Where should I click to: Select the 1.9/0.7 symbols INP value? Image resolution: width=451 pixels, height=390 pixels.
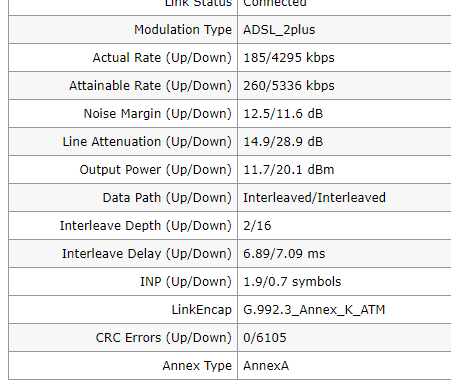[292, 282]
